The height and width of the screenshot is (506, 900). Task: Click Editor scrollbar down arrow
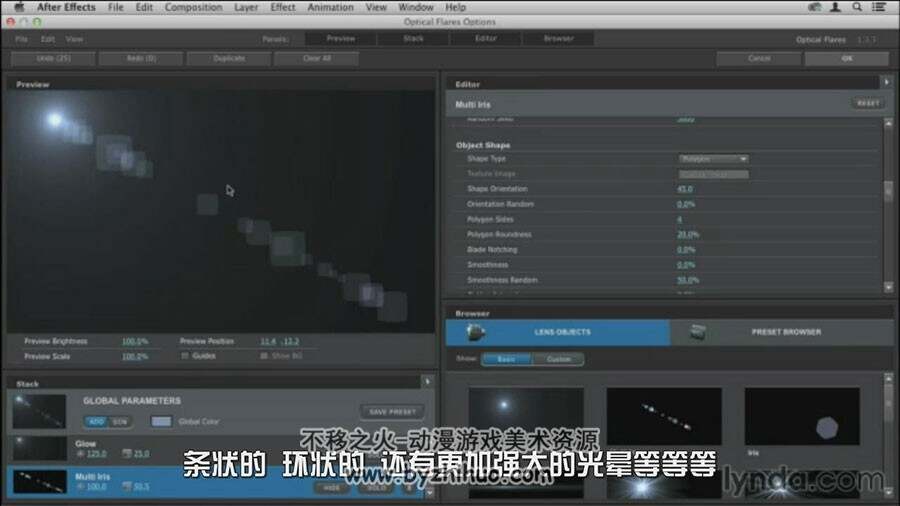888,287
